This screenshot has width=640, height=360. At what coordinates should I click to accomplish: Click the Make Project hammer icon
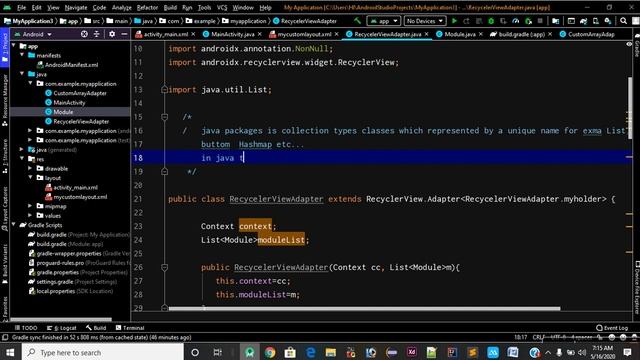click(x=358, y=21)
